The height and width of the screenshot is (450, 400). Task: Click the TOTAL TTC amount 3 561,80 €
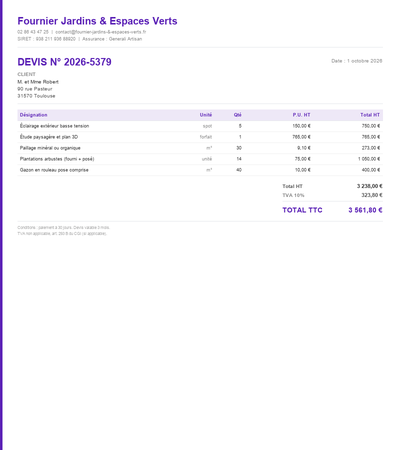[x=365, y=210]
